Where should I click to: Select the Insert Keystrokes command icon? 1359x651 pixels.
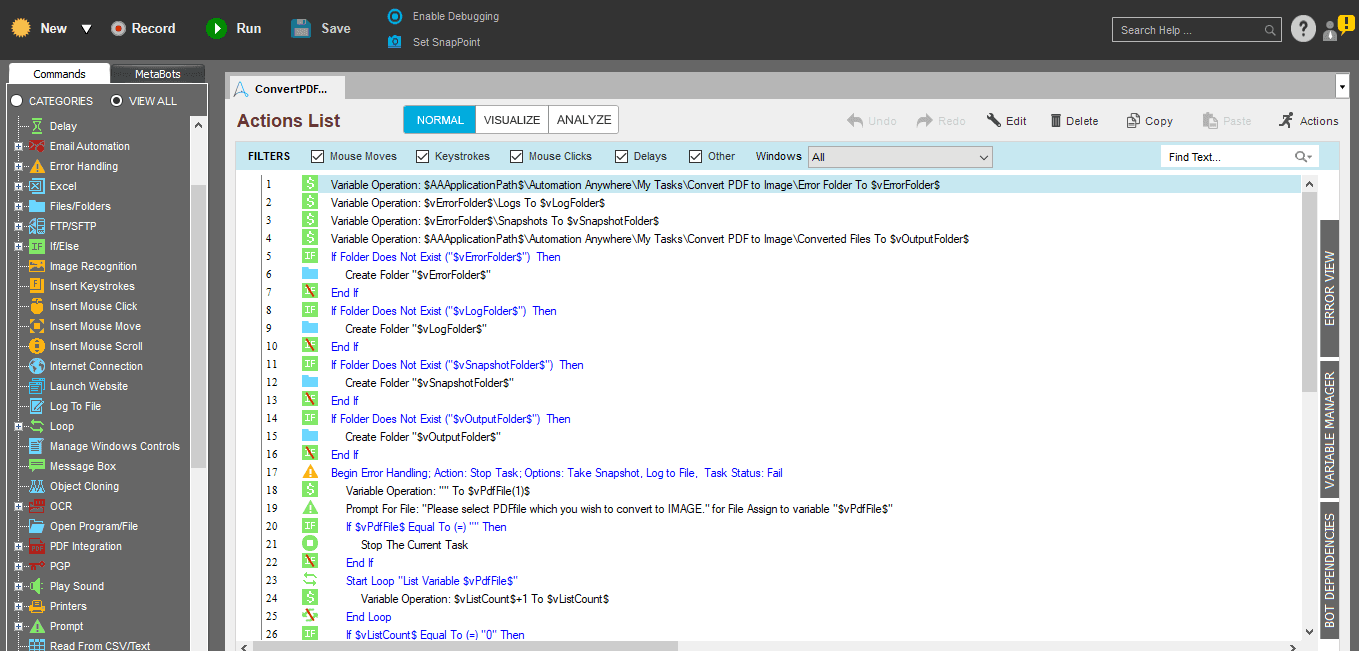pos(37,286)
